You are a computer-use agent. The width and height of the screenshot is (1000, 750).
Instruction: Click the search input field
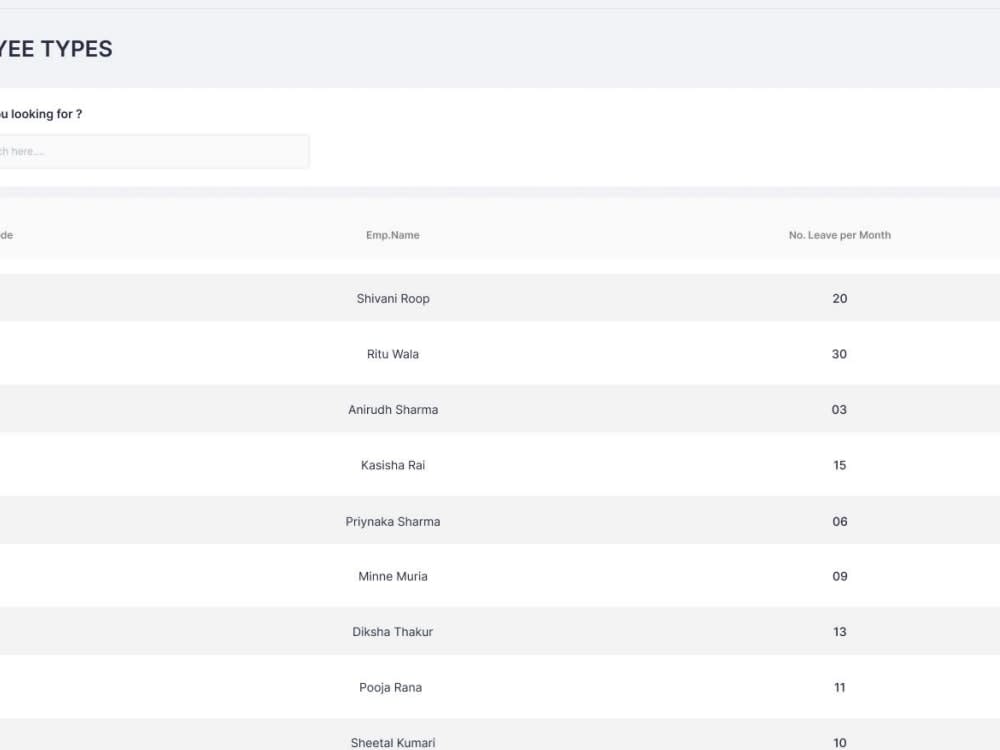click(154, 151)
